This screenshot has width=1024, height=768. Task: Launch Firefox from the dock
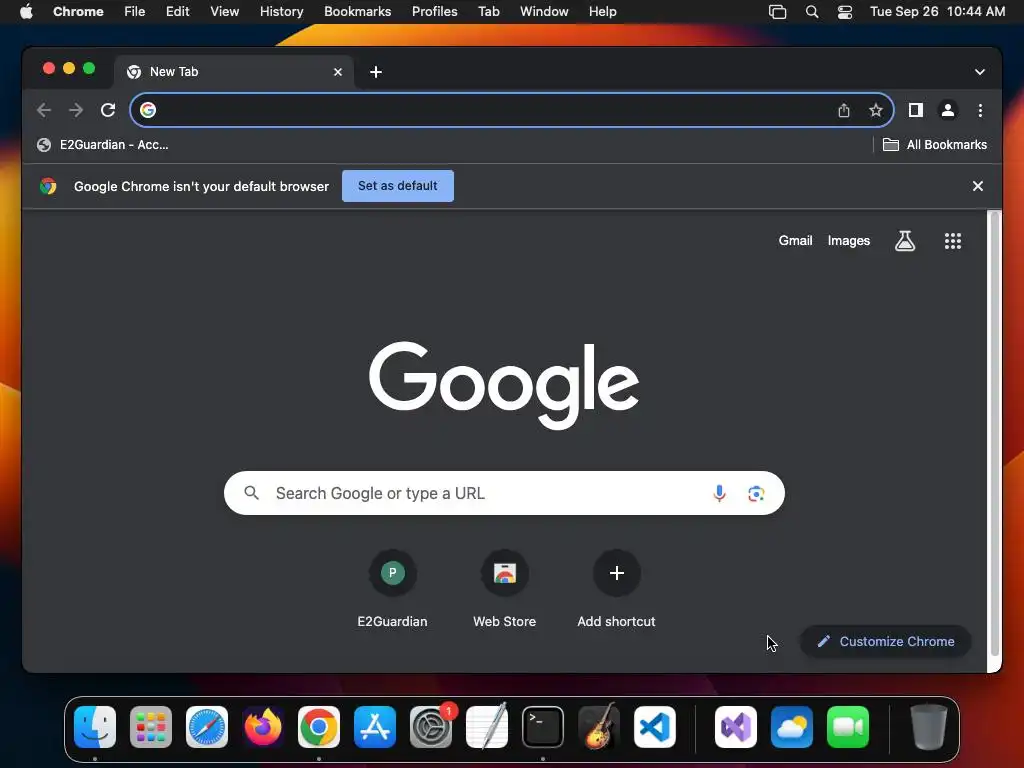coord(263,727)
